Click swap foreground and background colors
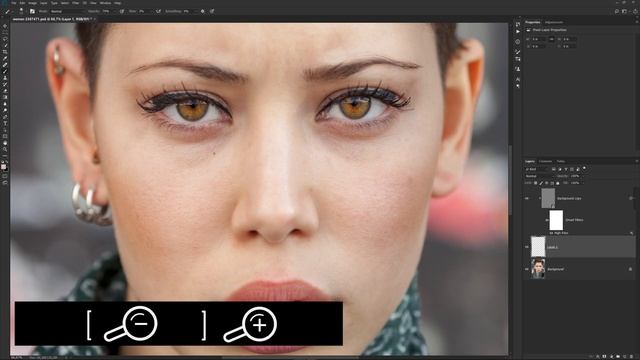 pos(7,161)
